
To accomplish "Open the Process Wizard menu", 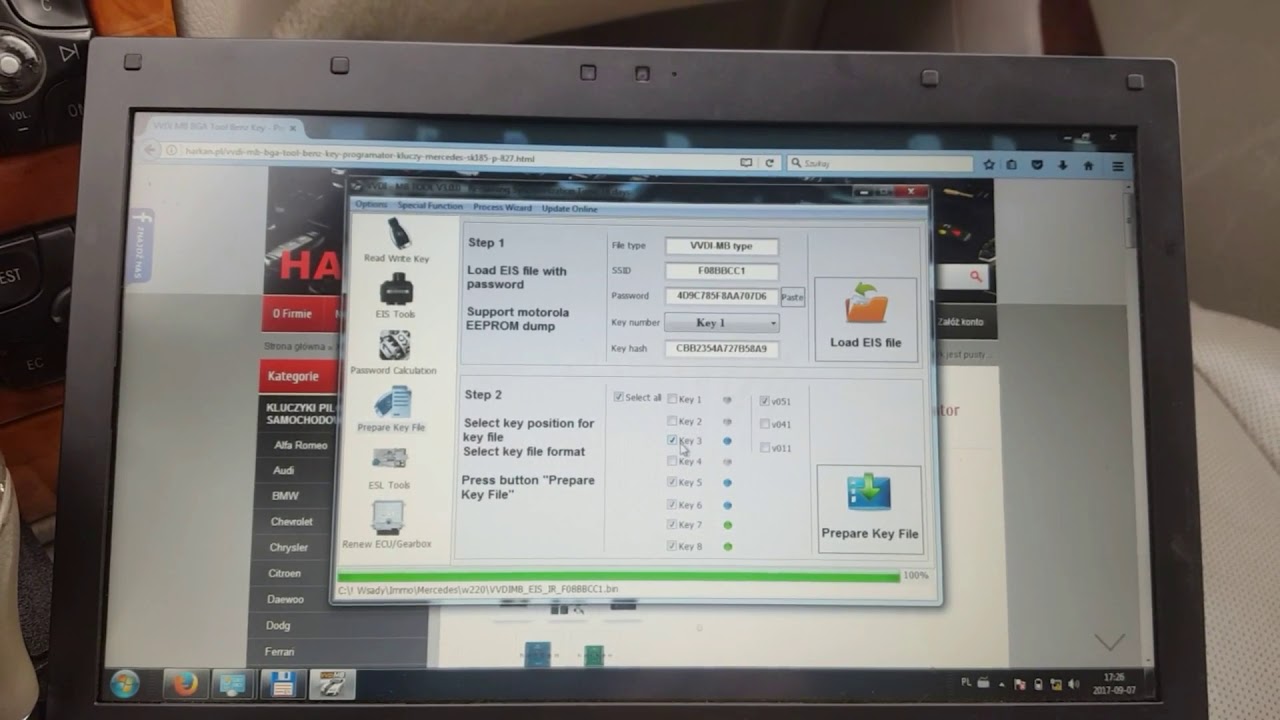I will point(502,208).
